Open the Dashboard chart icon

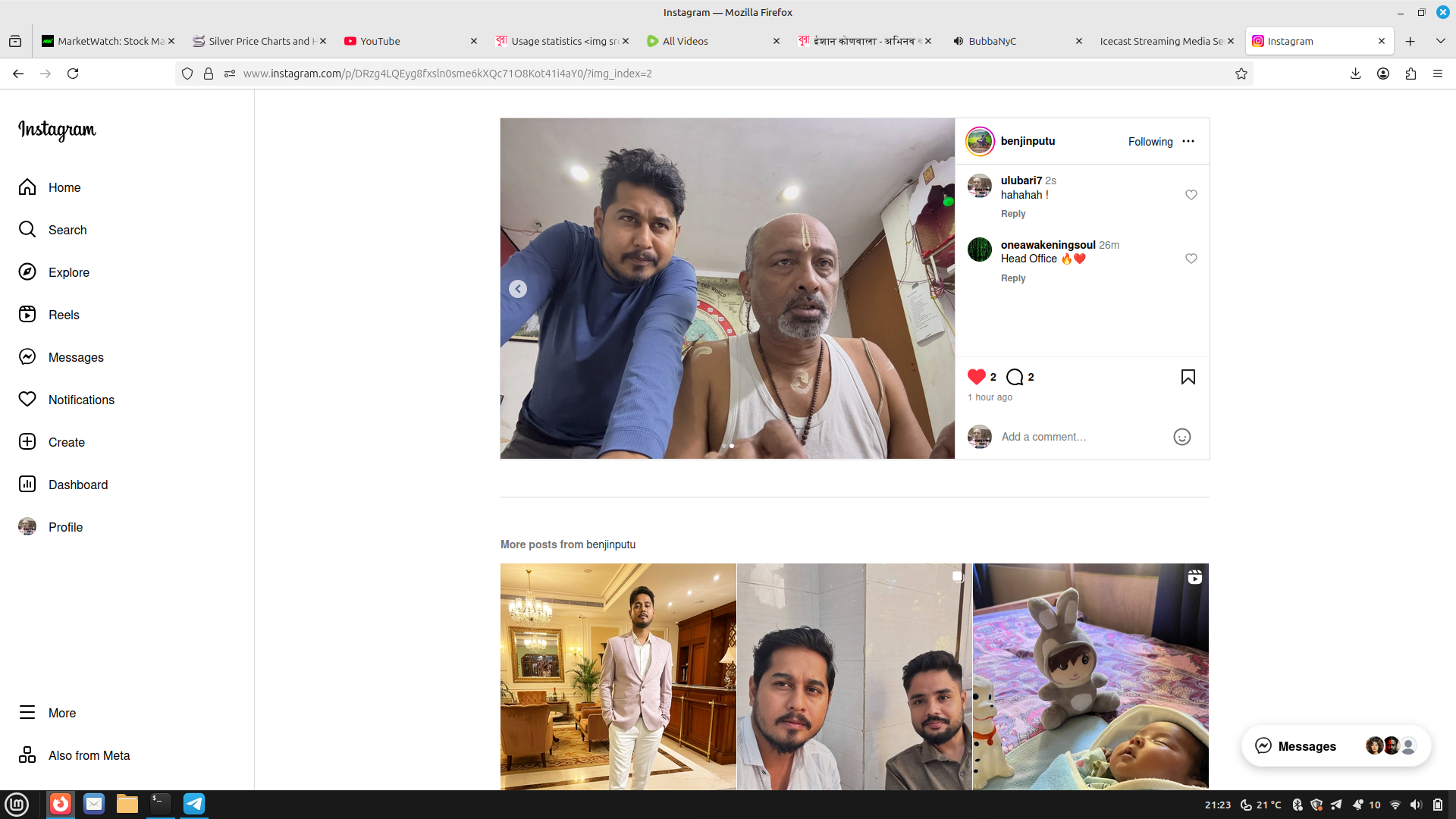click(x=27, y=485)
